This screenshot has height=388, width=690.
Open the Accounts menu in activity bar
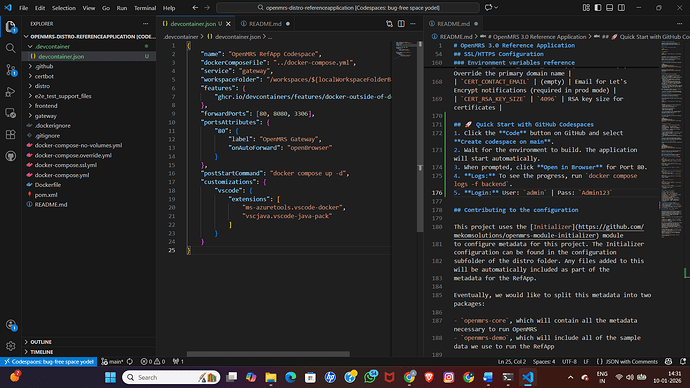click(x=11, y=325)
